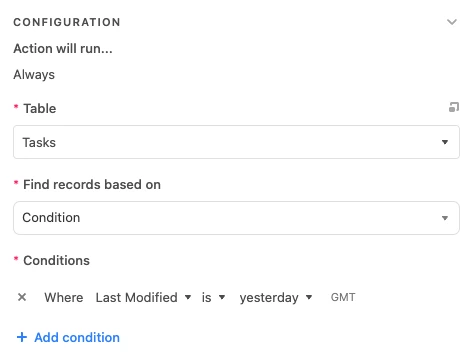
Task: Click the caret next to 'yesterday'
Action: (309, 297)
